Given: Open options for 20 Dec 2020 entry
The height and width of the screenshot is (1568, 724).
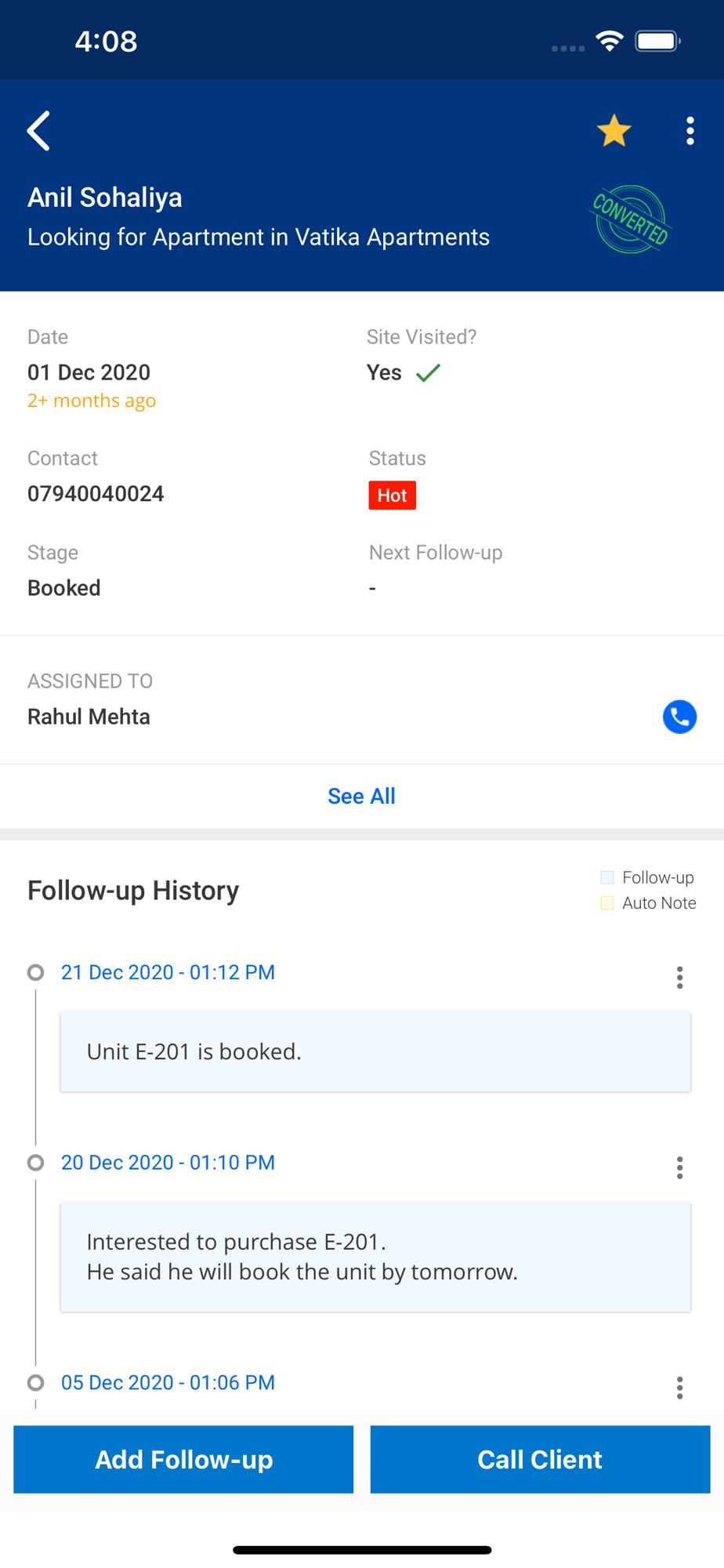Looking at the screenshot, I should click(x=679, y=1167).
